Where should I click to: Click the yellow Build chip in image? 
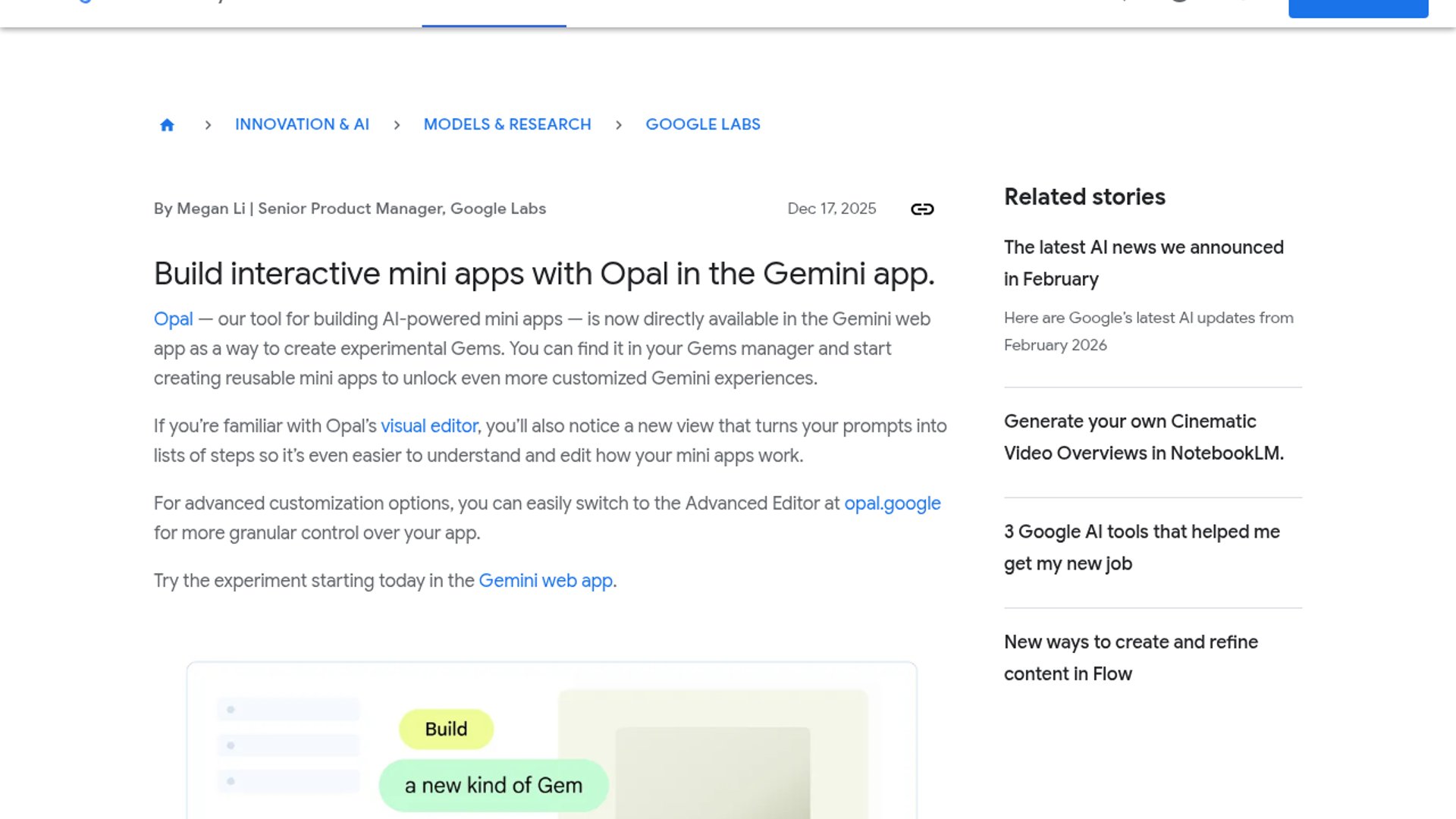coord(446,730)
